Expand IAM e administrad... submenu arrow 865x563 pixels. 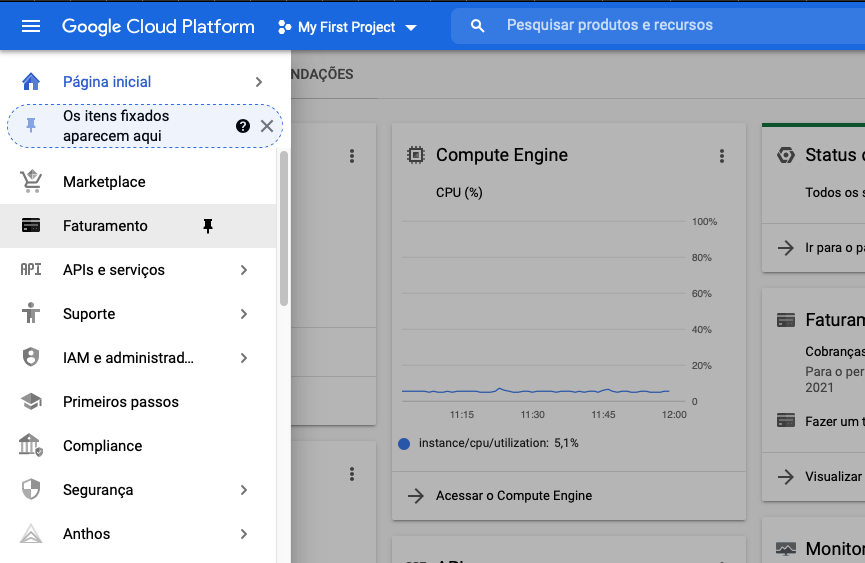(x=244, y=358)
